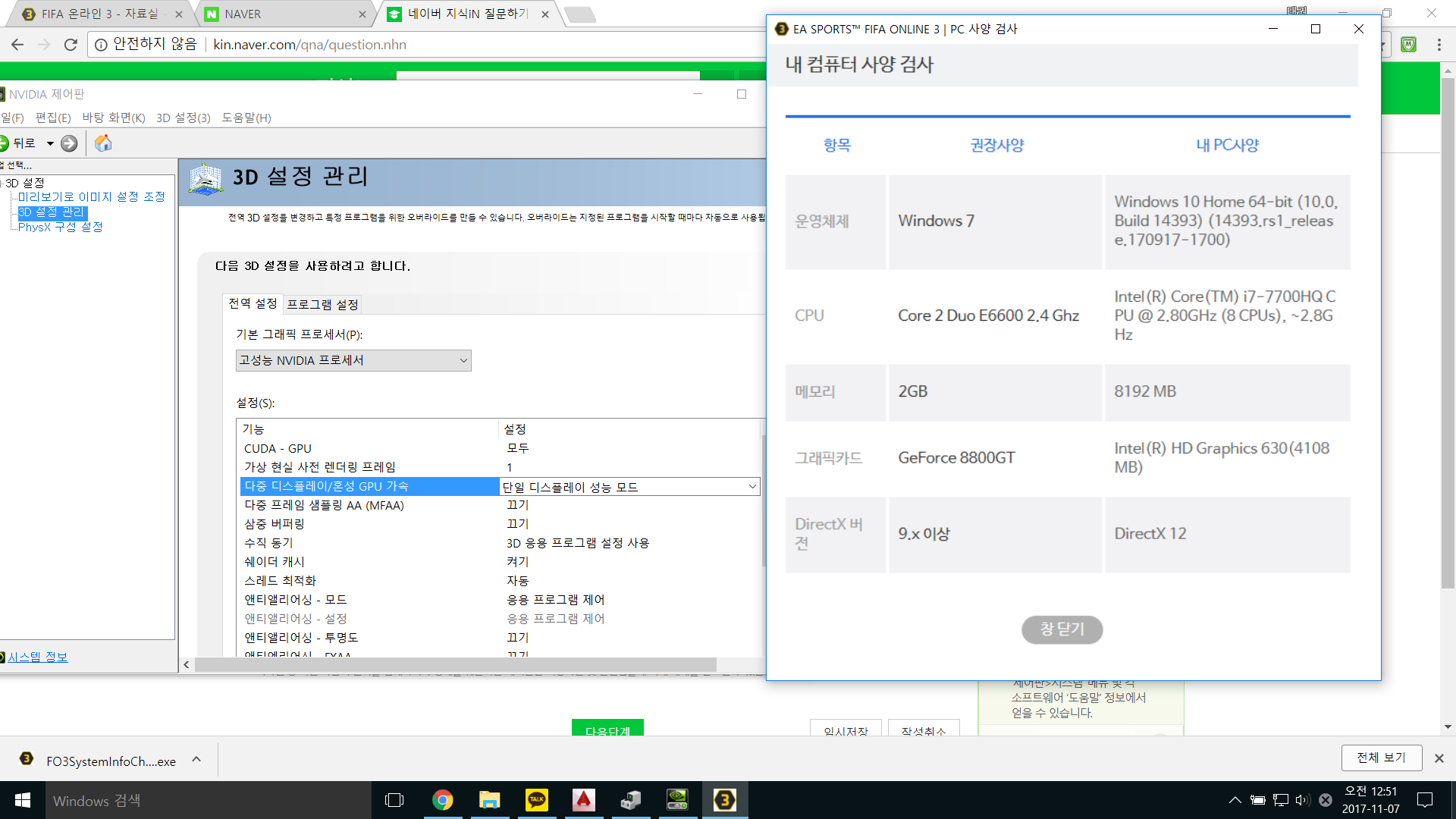This screenshot has height=819, width=1456.
Task: Click the 8192 MB memory value
Action: click(1145, 391)
